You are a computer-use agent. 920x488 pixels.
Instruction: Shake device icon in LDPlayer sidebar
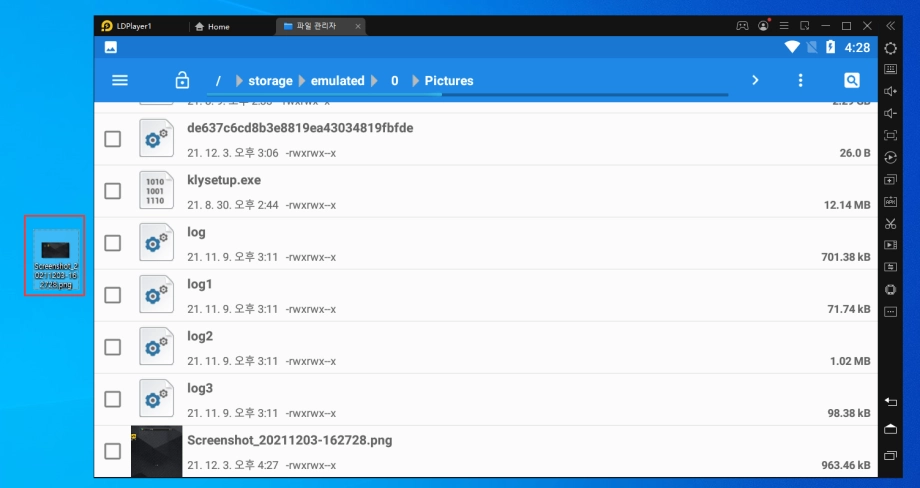[891, 290]
